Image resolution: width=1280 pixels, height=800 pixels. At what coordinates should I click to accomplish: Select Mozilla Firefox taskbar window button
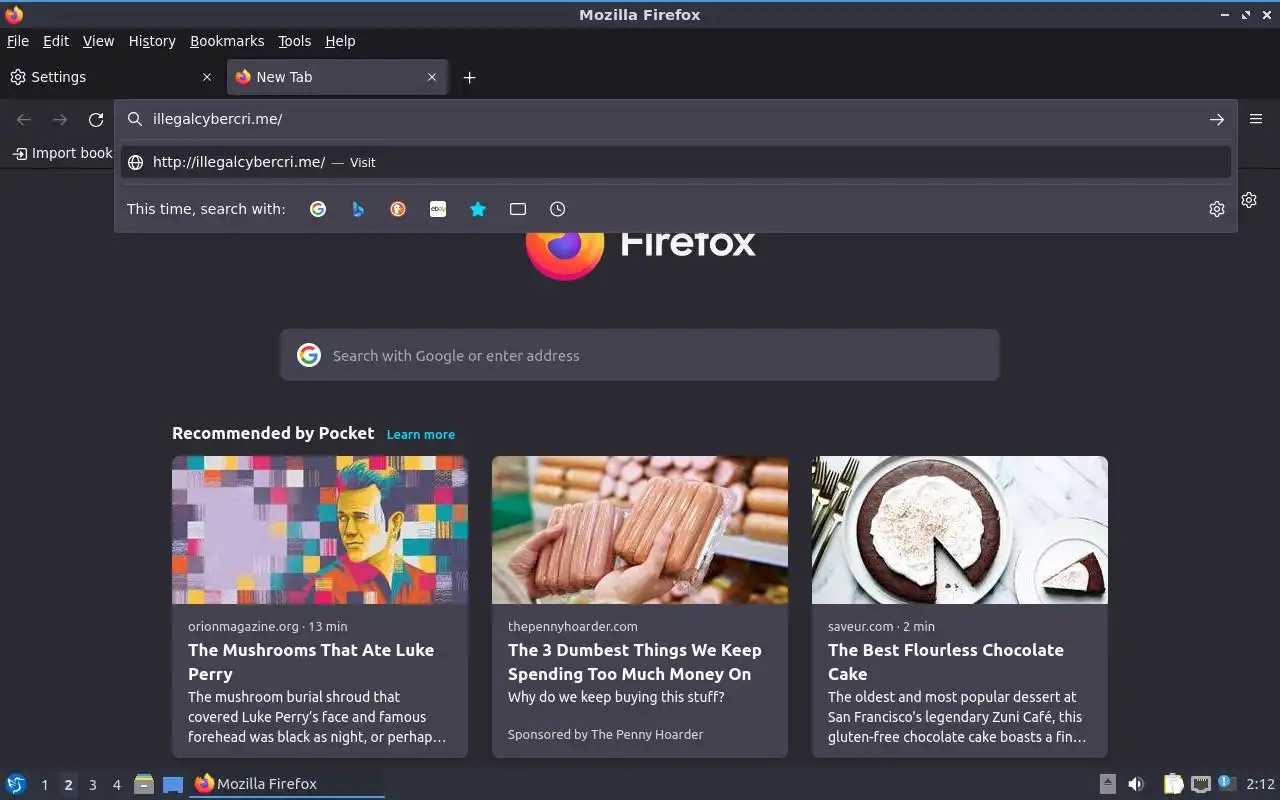coord(287,784)
